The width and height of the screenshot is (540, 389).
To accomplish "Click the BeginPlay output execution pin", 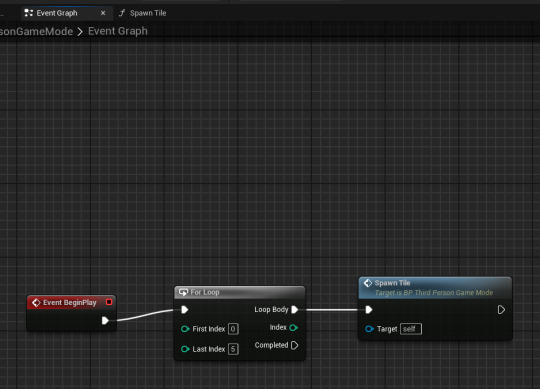I will 105,320.
